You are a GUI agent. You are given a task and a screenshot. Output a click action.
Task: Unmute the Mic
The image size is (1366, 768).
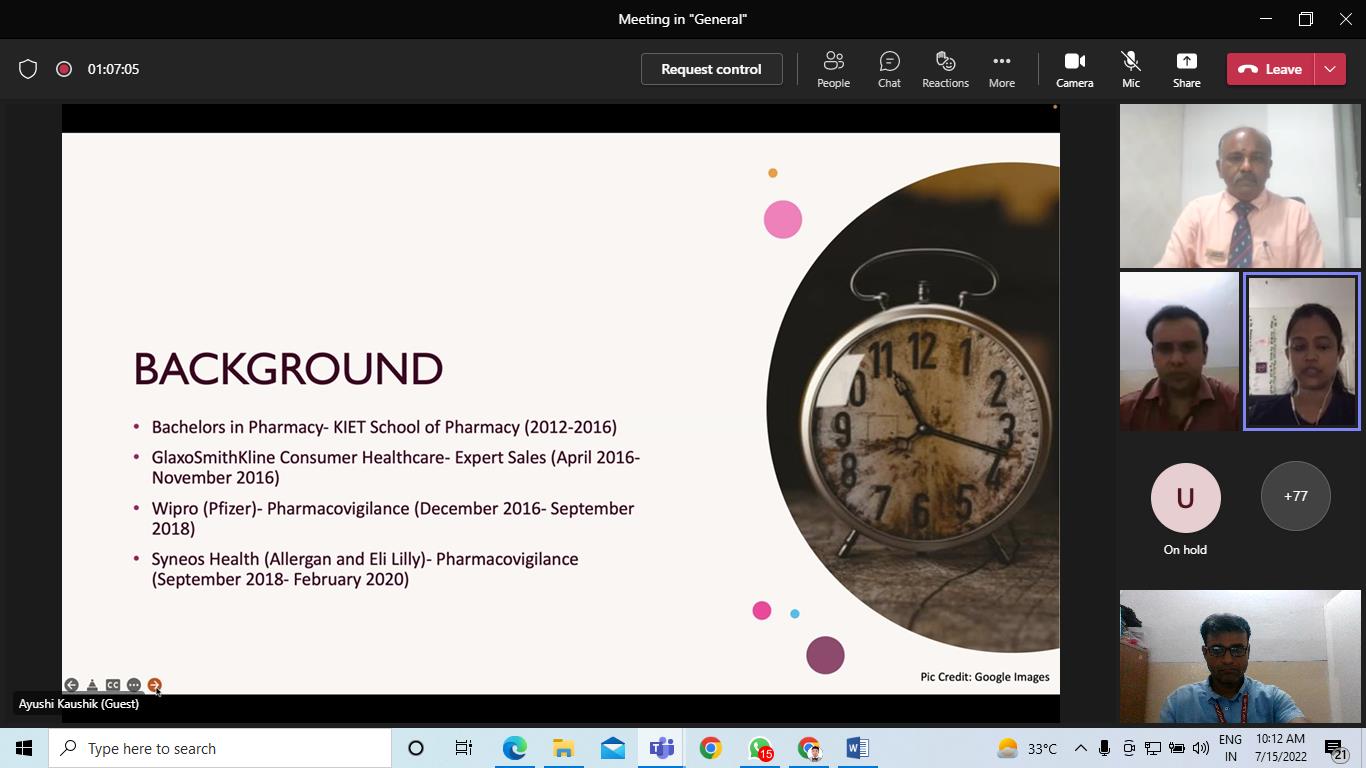(x=1130, y=69)
